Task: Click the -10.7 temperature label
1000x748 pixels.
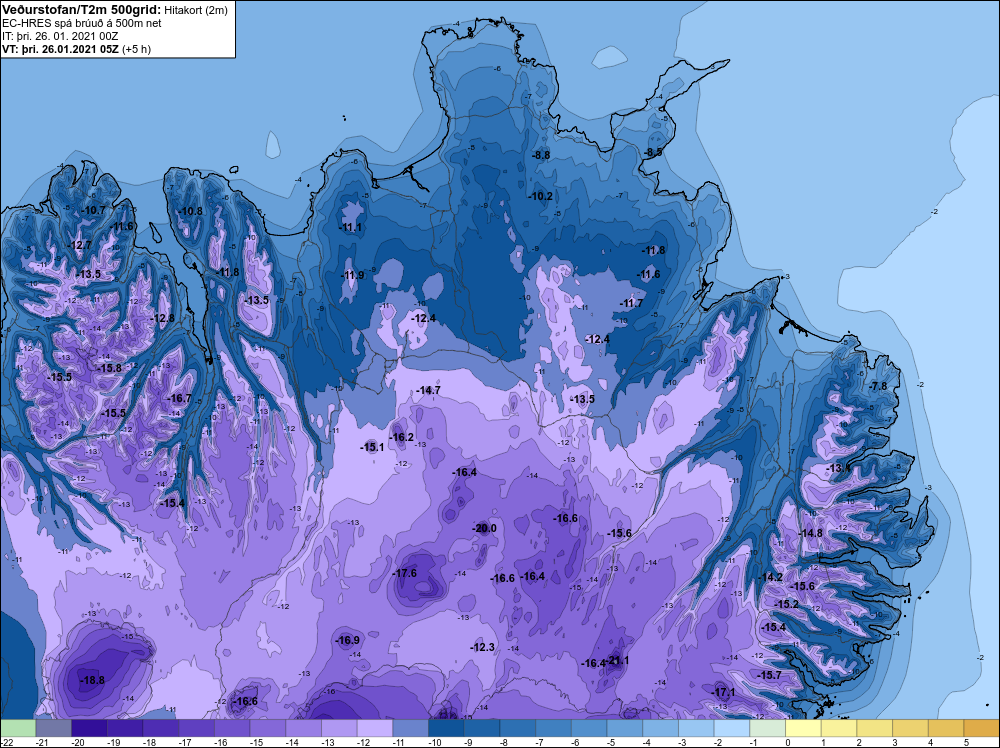Action: (93, 210)
